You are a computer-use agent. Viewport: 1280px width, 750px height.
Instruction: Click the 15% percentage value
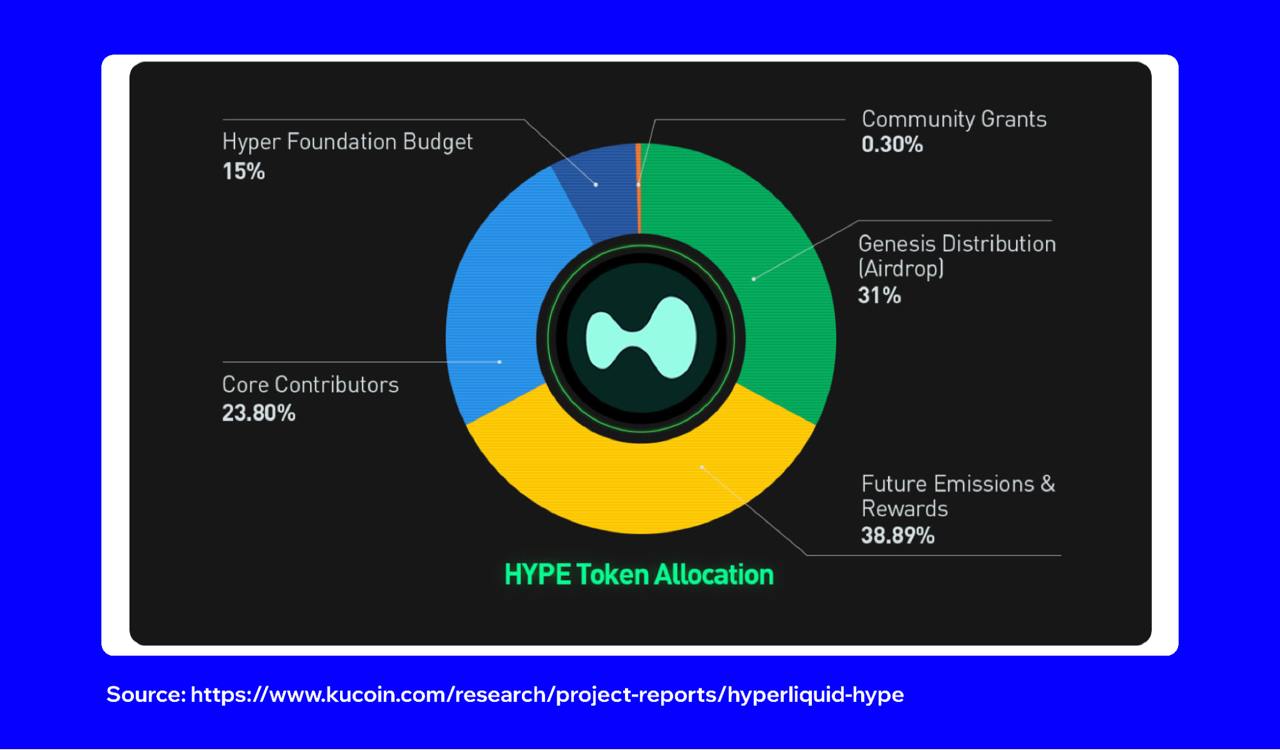pos(243,171)
